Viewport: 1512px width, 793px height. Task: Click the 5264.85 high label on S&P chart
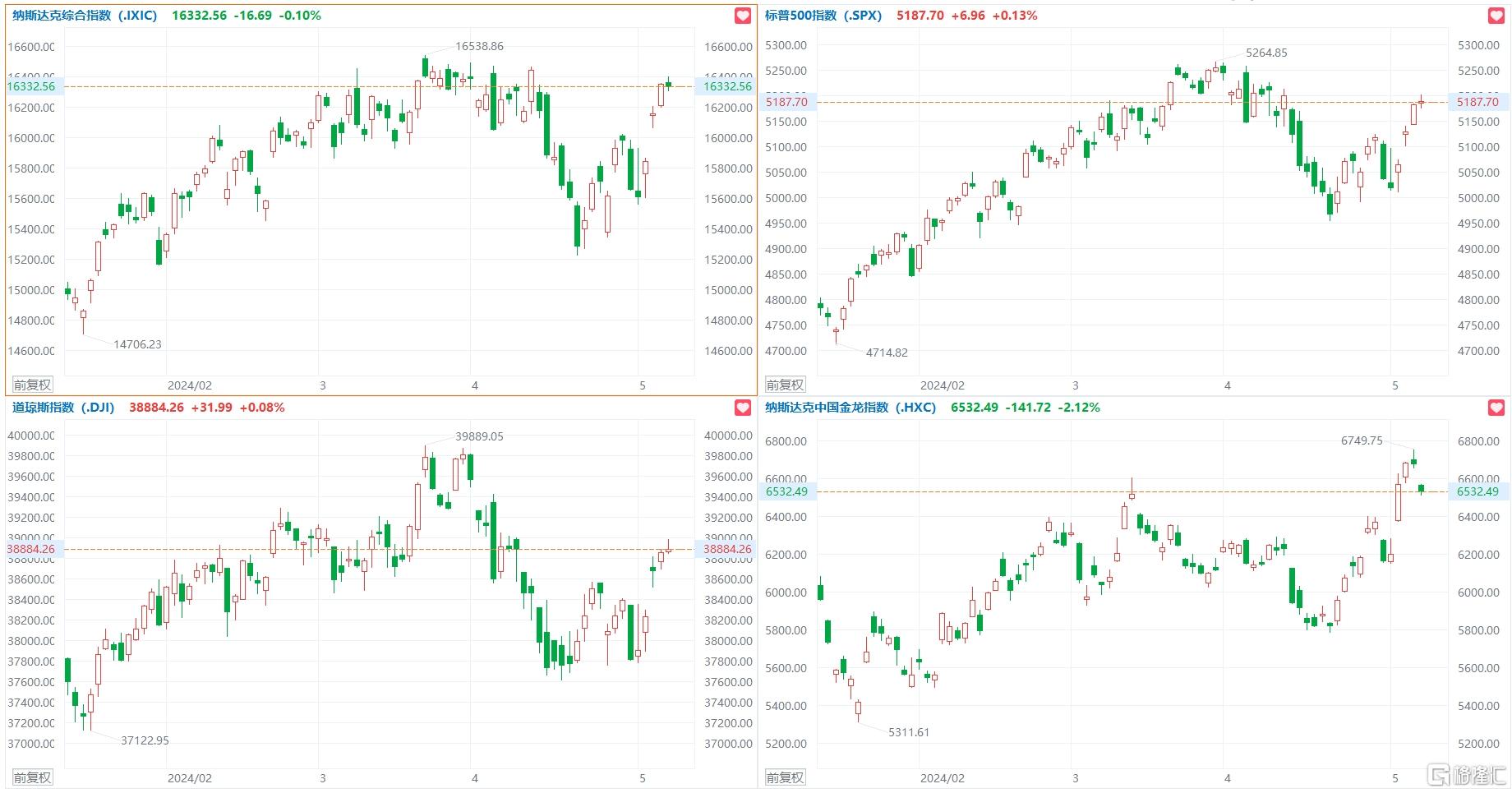coord(1266,53)
